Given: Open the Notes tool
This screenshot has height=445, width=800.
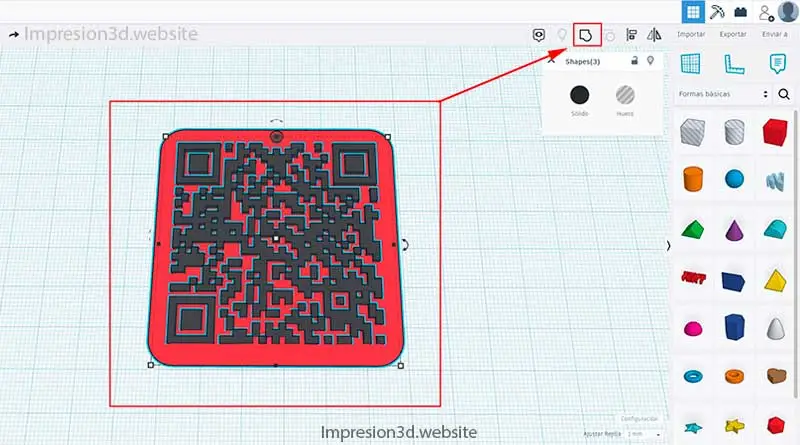Looking at the screenshot, I should (x=778, y=64).
